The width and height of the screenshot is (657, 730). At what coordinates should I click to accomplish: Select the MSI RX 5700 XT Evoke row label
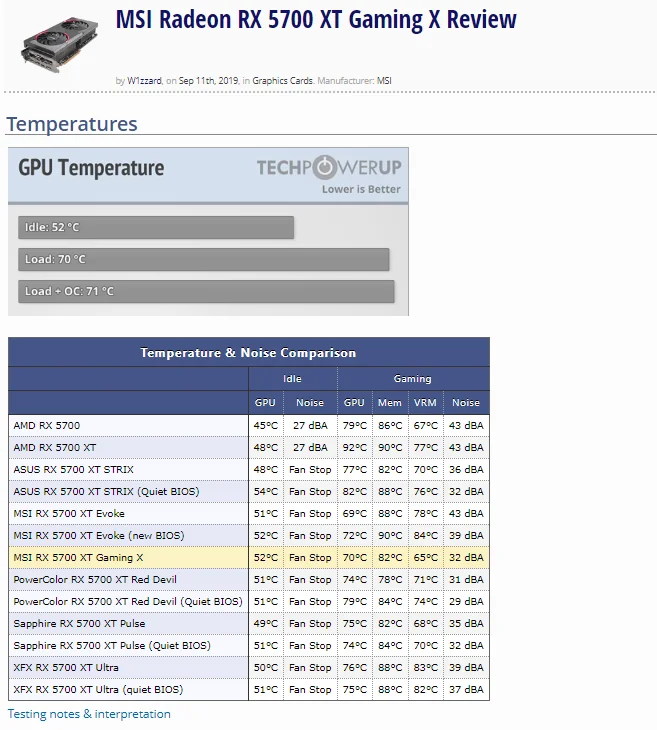(69, 514)
